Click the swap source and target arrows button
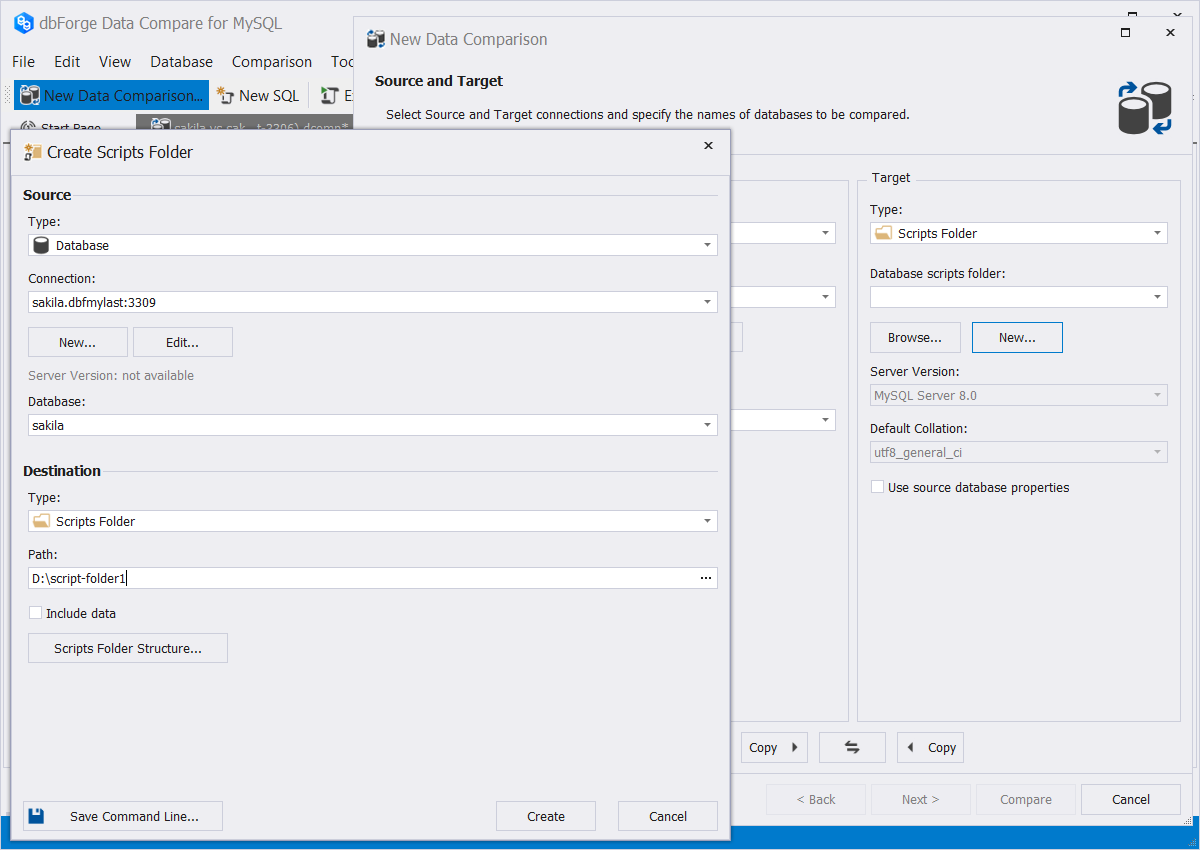The height and width of the screenshot is (850, 1200). (x=852, y=747)
